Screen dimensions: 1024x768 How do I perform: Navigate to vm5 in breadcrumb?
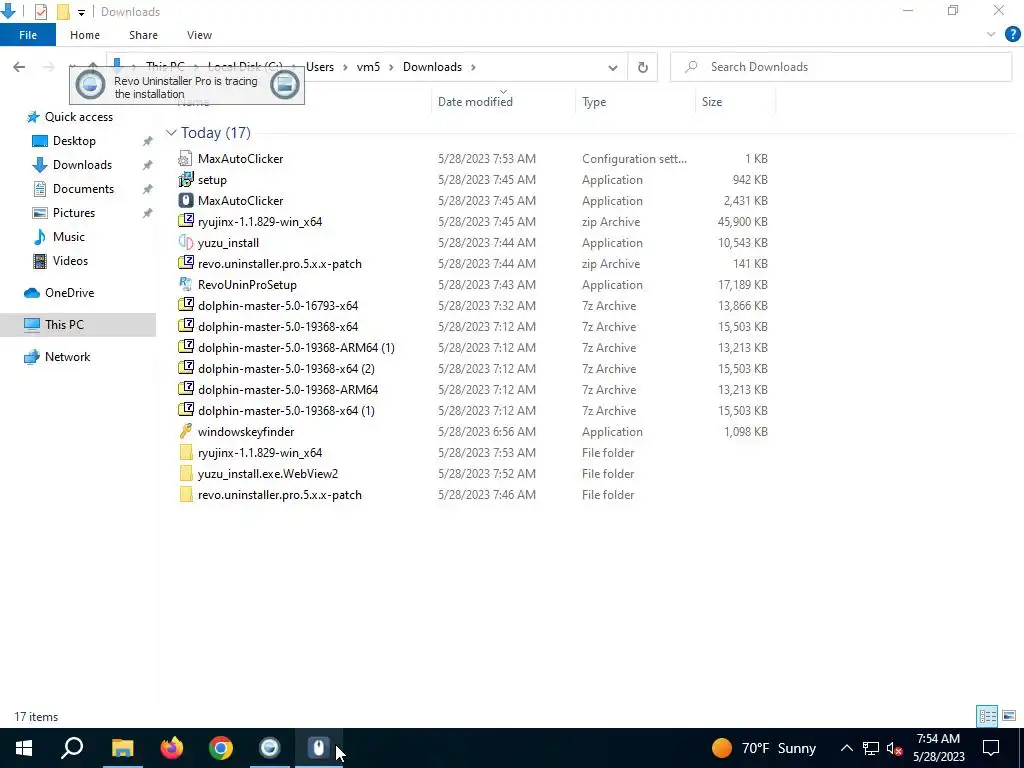click(x=368, y=67)
